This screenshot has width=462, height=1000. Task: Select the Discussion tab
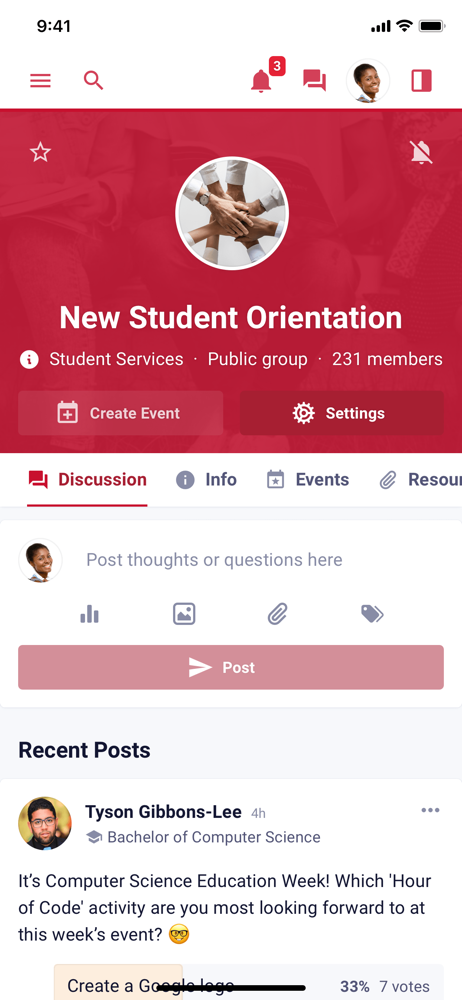click(x=87, y=480)
